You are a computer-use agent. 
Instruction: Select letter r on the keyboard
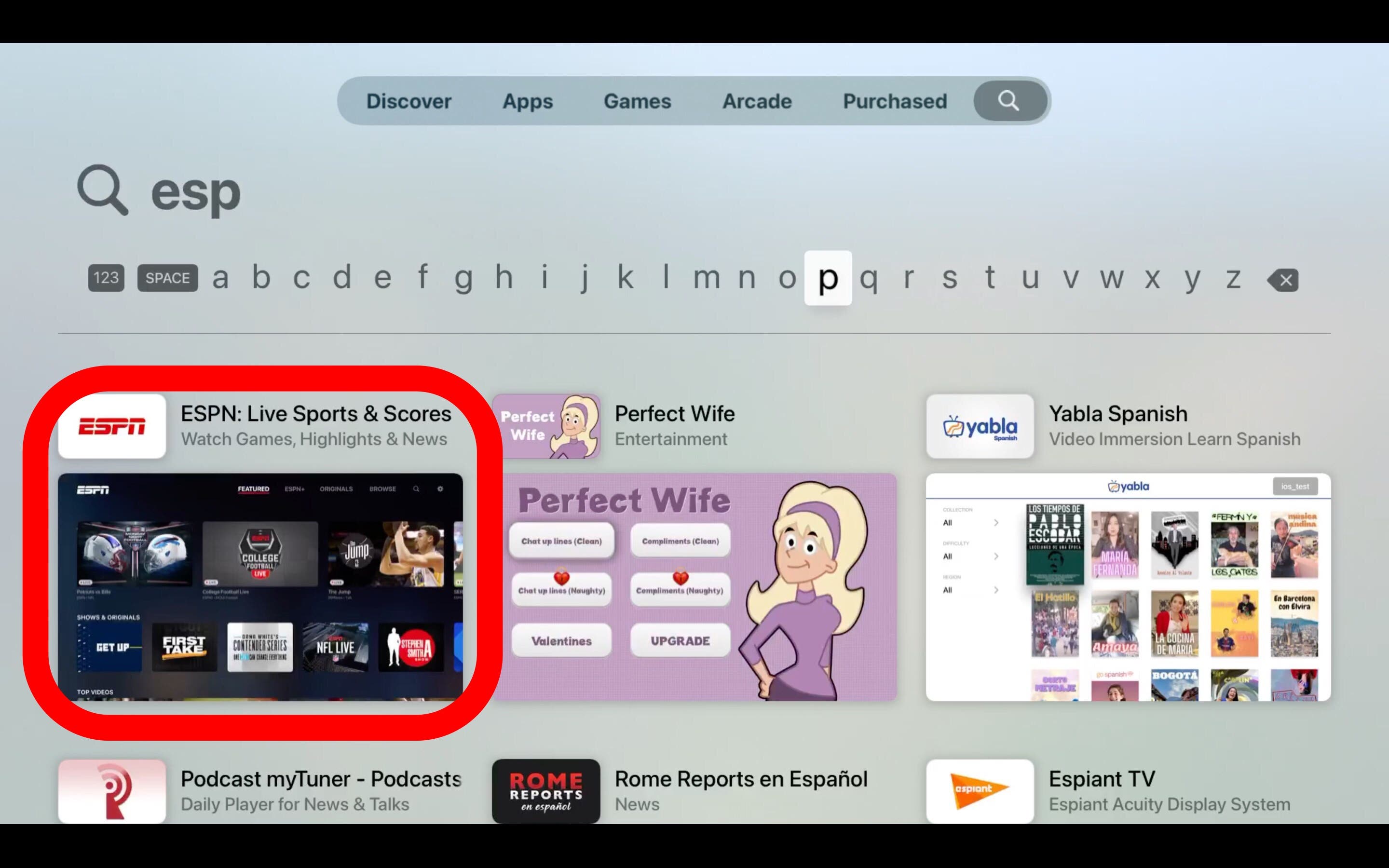coord(909,278)
